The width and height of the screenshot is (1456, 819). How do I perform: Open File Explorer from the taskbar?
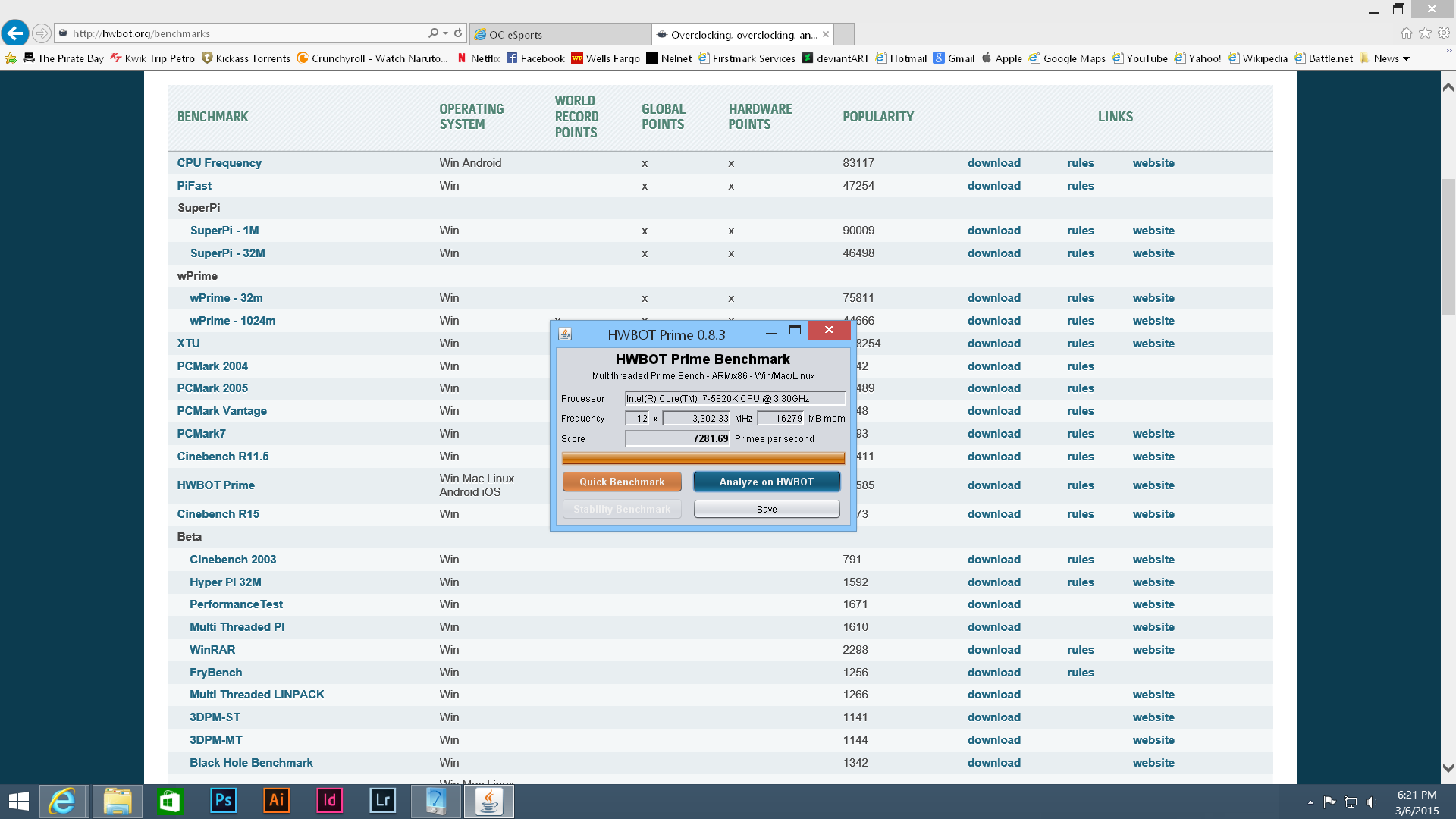pyautogui.click(x=117, y=802)
